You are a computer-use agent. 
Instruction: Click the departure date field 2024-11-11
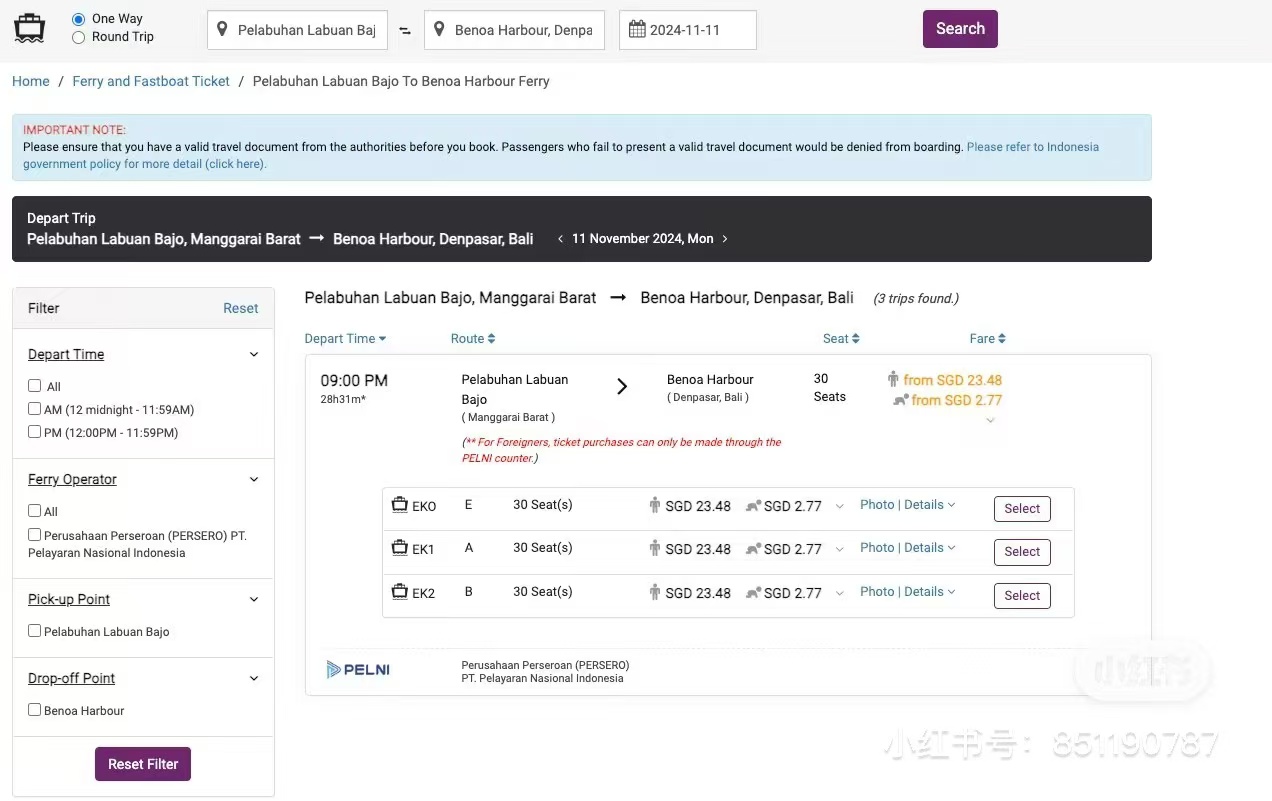[x=688, y=30]
